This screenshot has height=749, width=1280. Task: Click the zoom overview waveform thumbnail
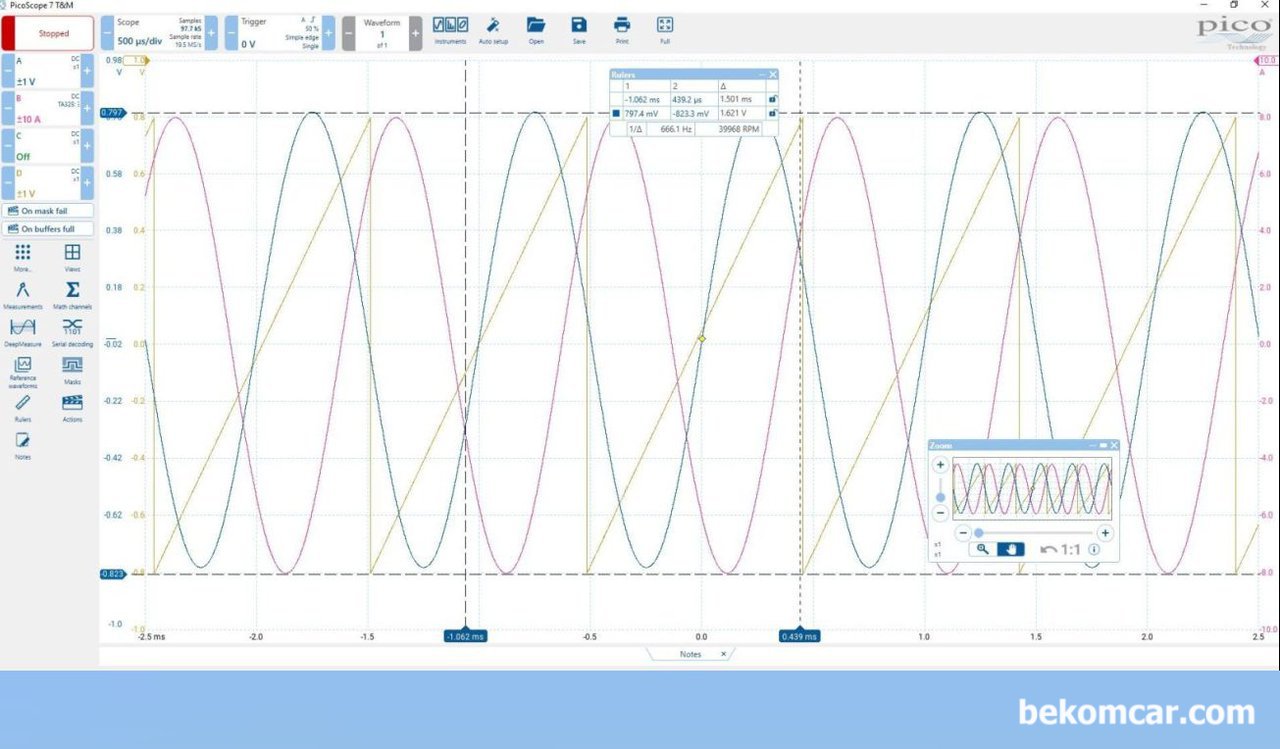tap(1032, 488)
